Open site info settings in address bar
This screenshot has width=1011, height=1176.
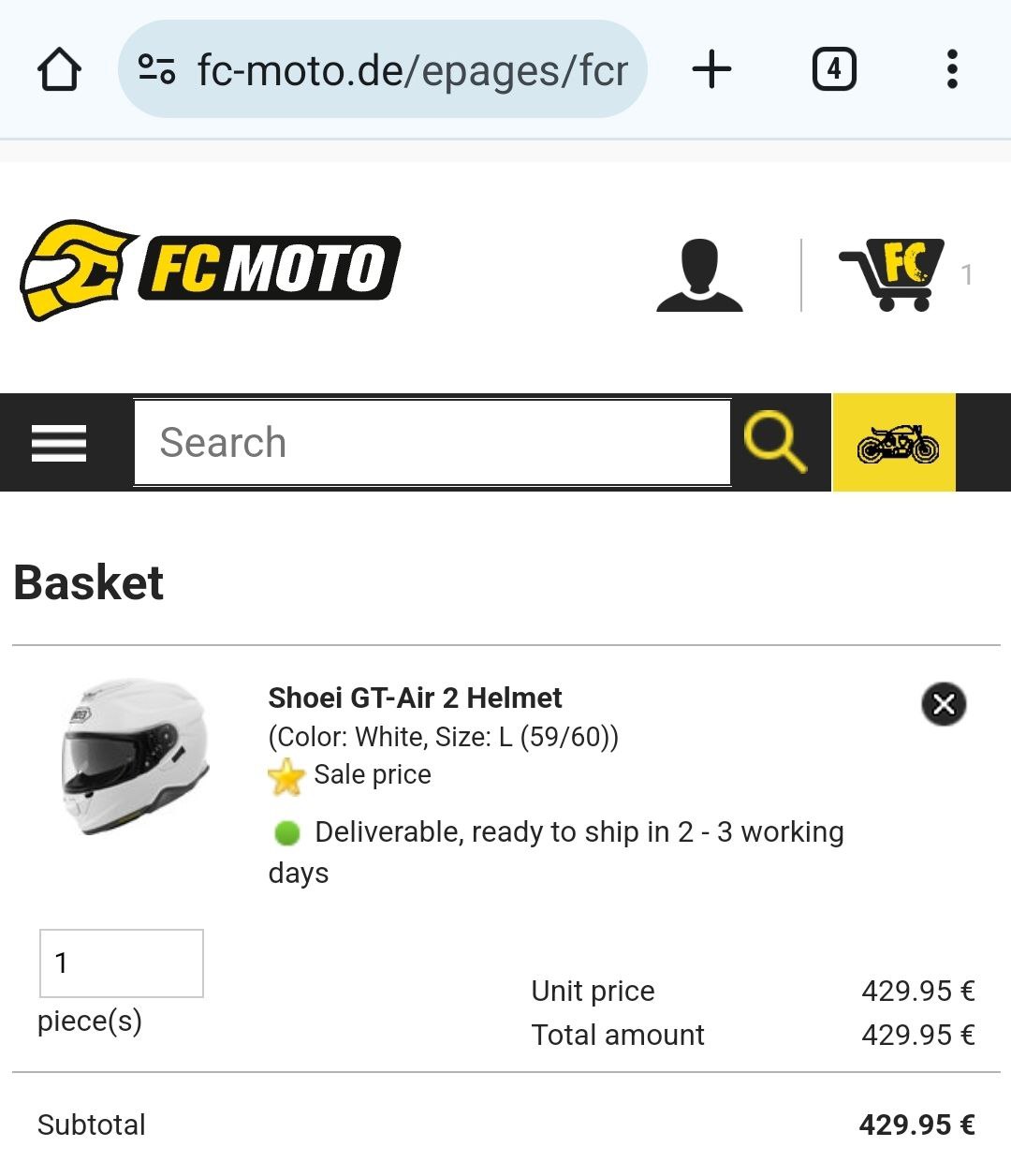[x=156, y=69]
